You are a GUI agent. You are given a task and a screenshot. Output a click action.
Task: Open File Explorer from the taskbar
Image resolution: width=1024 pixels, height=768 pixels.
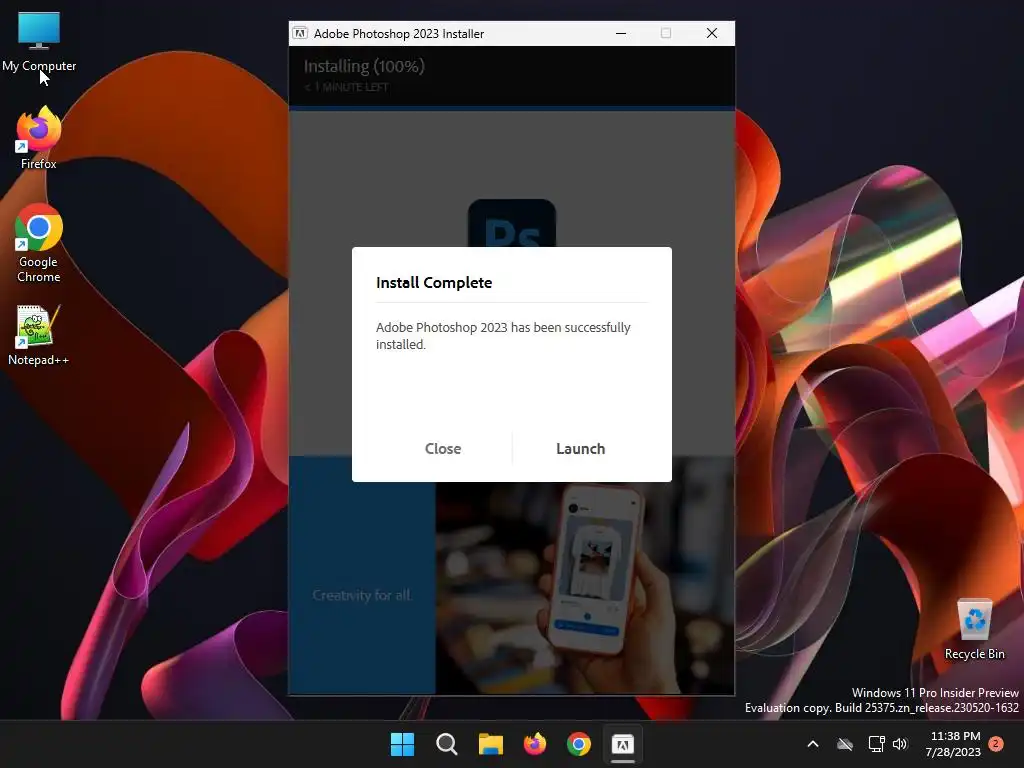tap(490, 744)
